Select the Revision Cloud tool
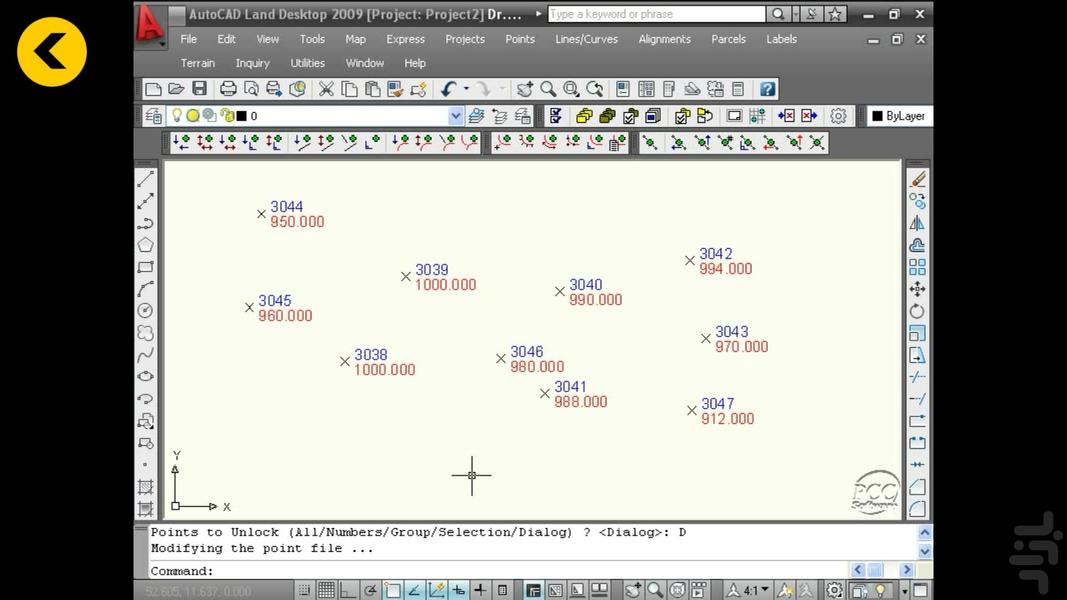 pos(145,333)
